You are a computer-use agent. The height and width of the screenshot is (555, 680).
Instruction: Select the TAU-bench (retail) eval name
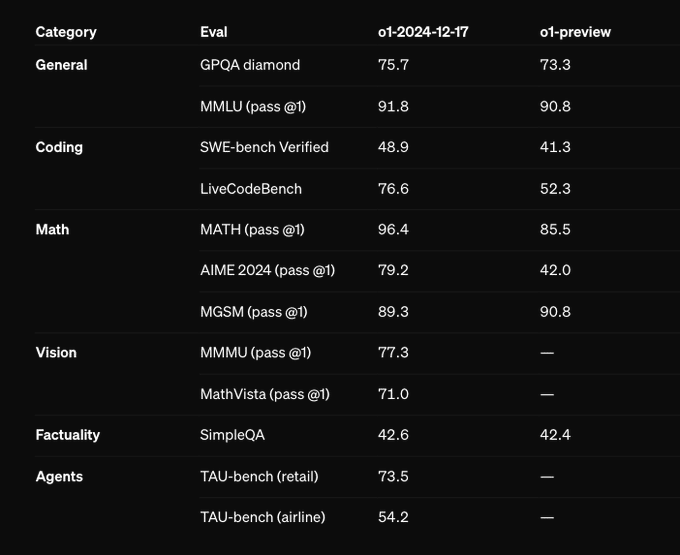[x=259, y=476]
